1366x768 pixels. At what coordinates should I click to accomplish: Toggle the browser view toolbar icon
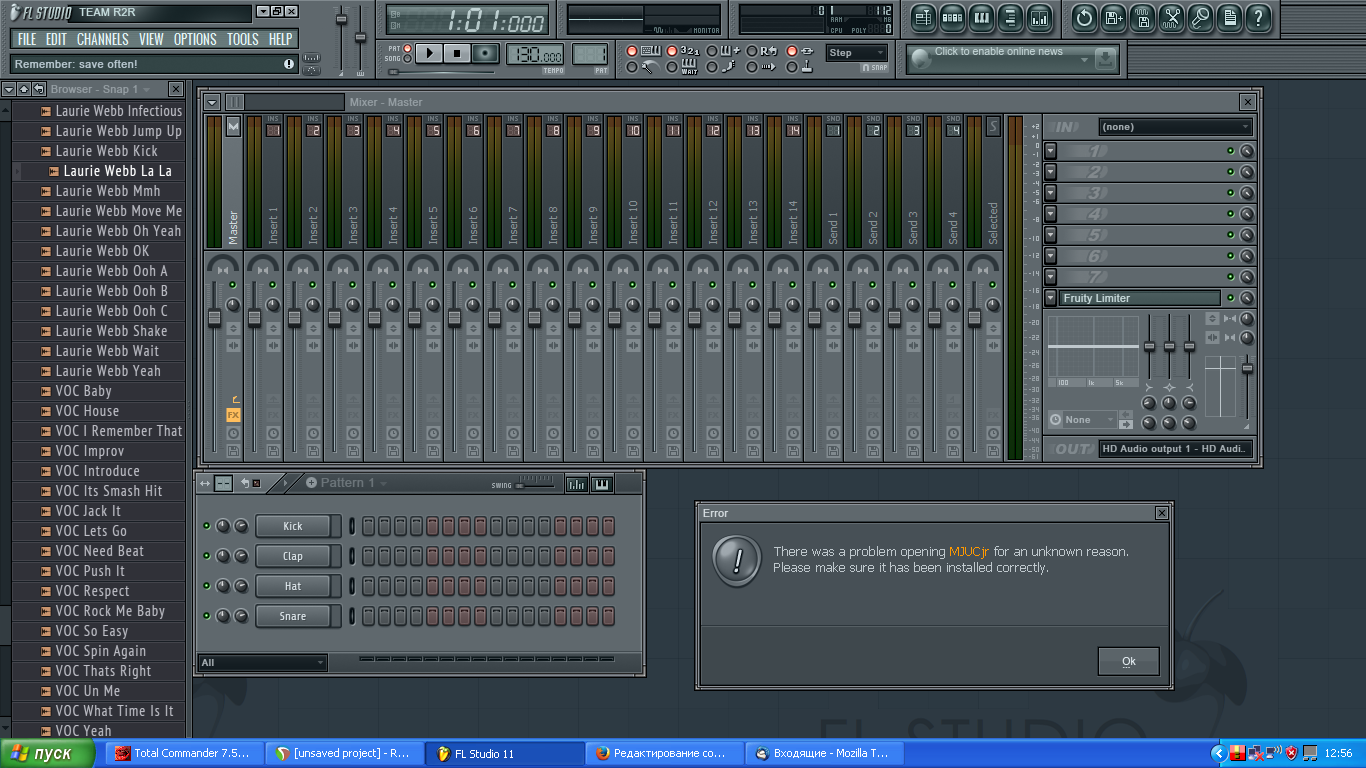click(1011, 17)
